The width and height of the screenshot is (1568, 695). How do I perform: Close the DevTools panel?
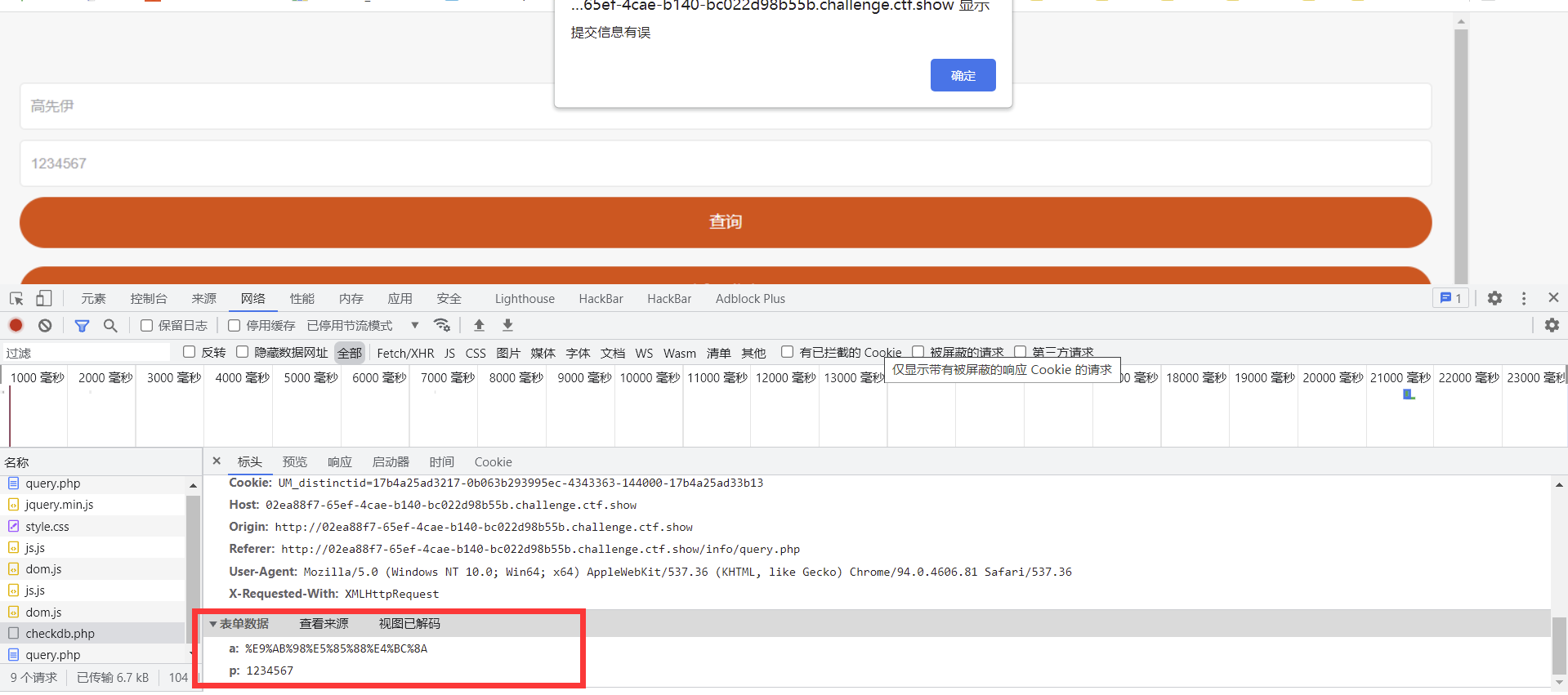click(1553, 297)
